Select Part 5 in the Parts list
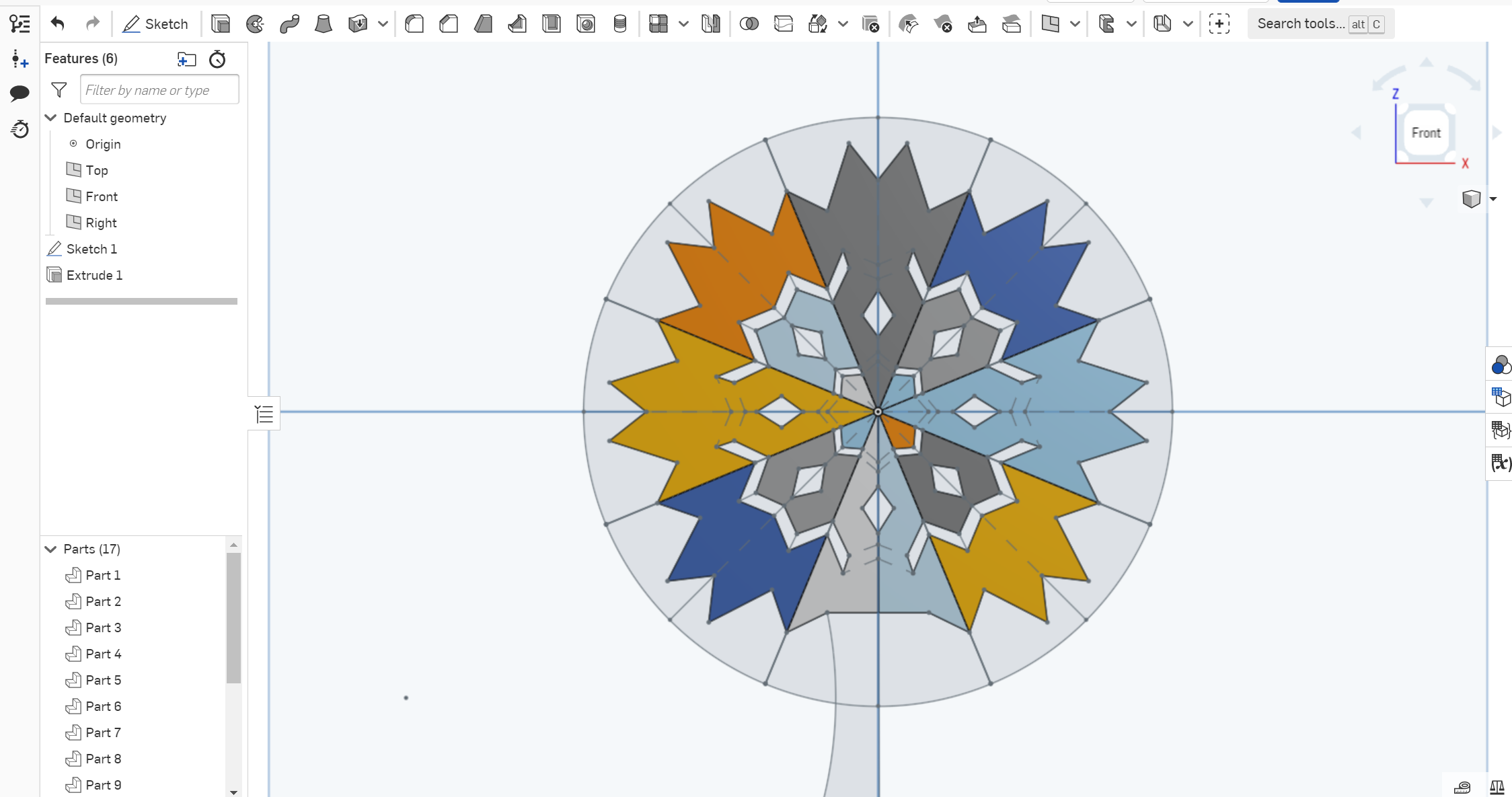 pyautogui.click(x=104, y=680)
